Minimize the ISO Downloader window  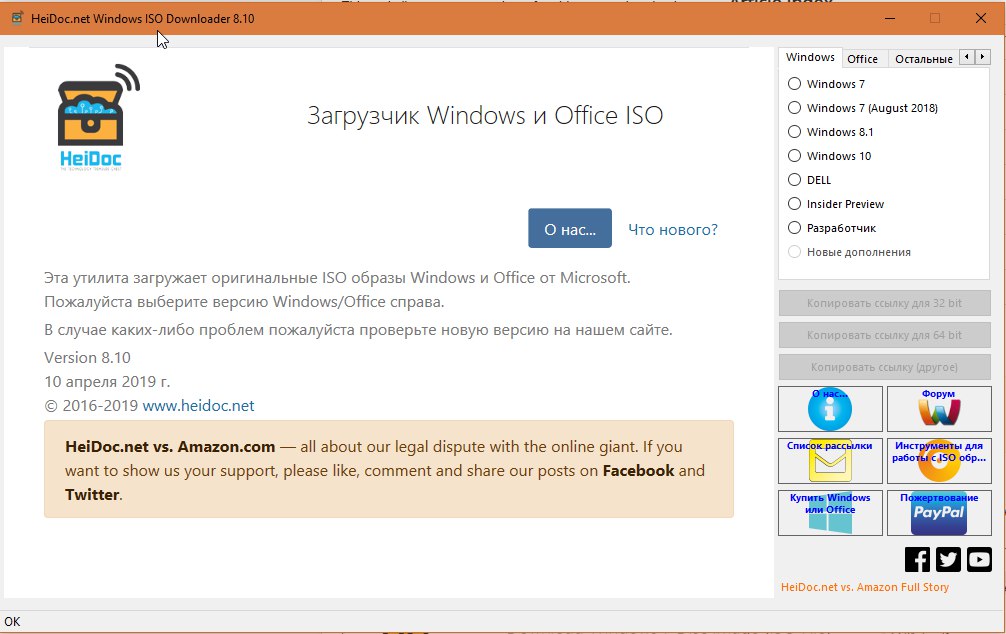[x=890, y=18]
